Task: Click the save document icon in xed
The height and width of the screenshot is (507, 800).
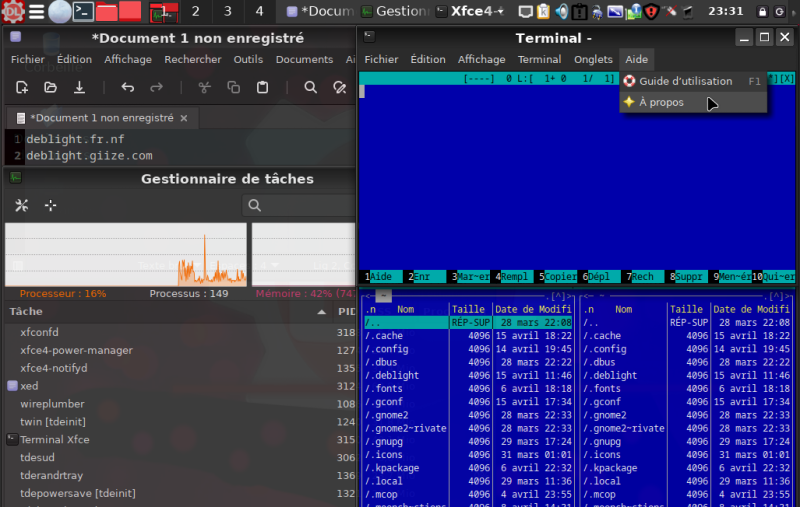Action: pyautogui.click(x=79, y=87)
